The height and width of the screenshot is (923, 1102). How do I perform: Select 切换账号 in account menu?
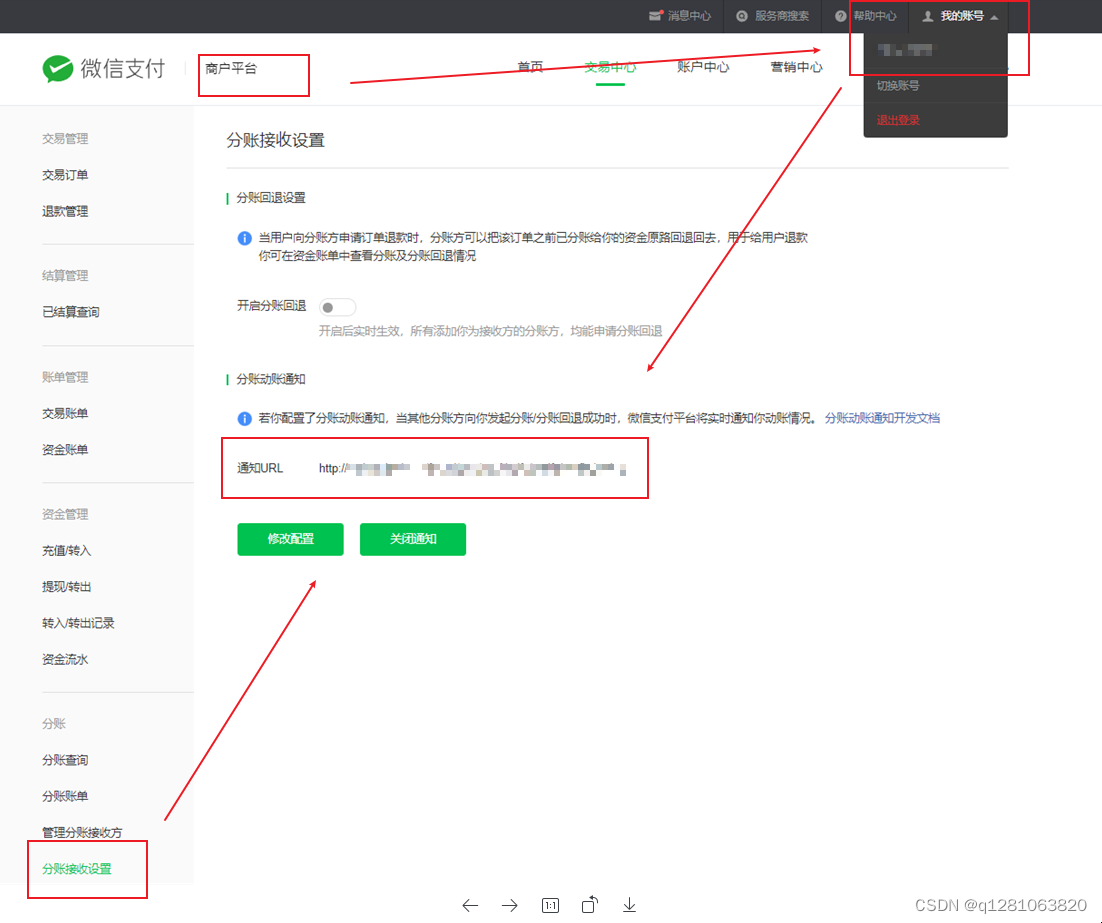click(x=897, y=86)
